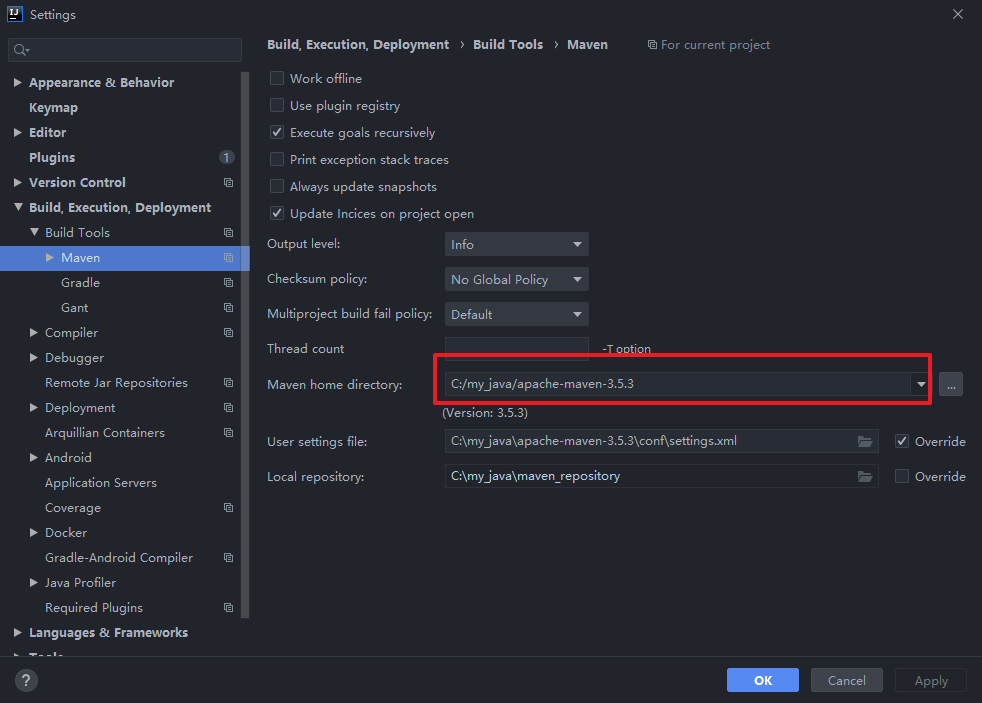Click the folder icon in User settings file
Screen dimensions: 982x703
[865, 441]
